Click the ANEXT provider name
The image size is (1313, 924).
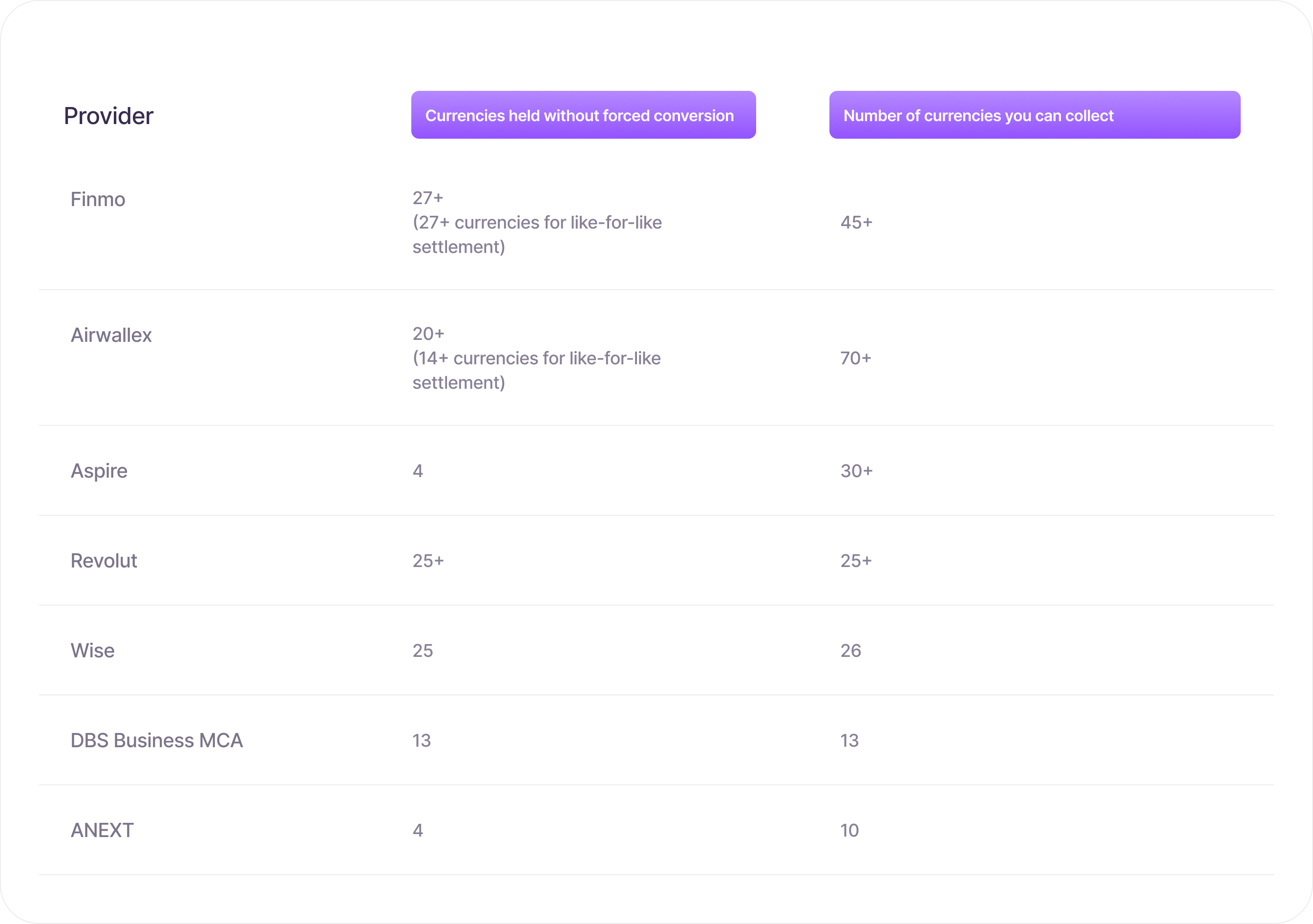[102, 830]
